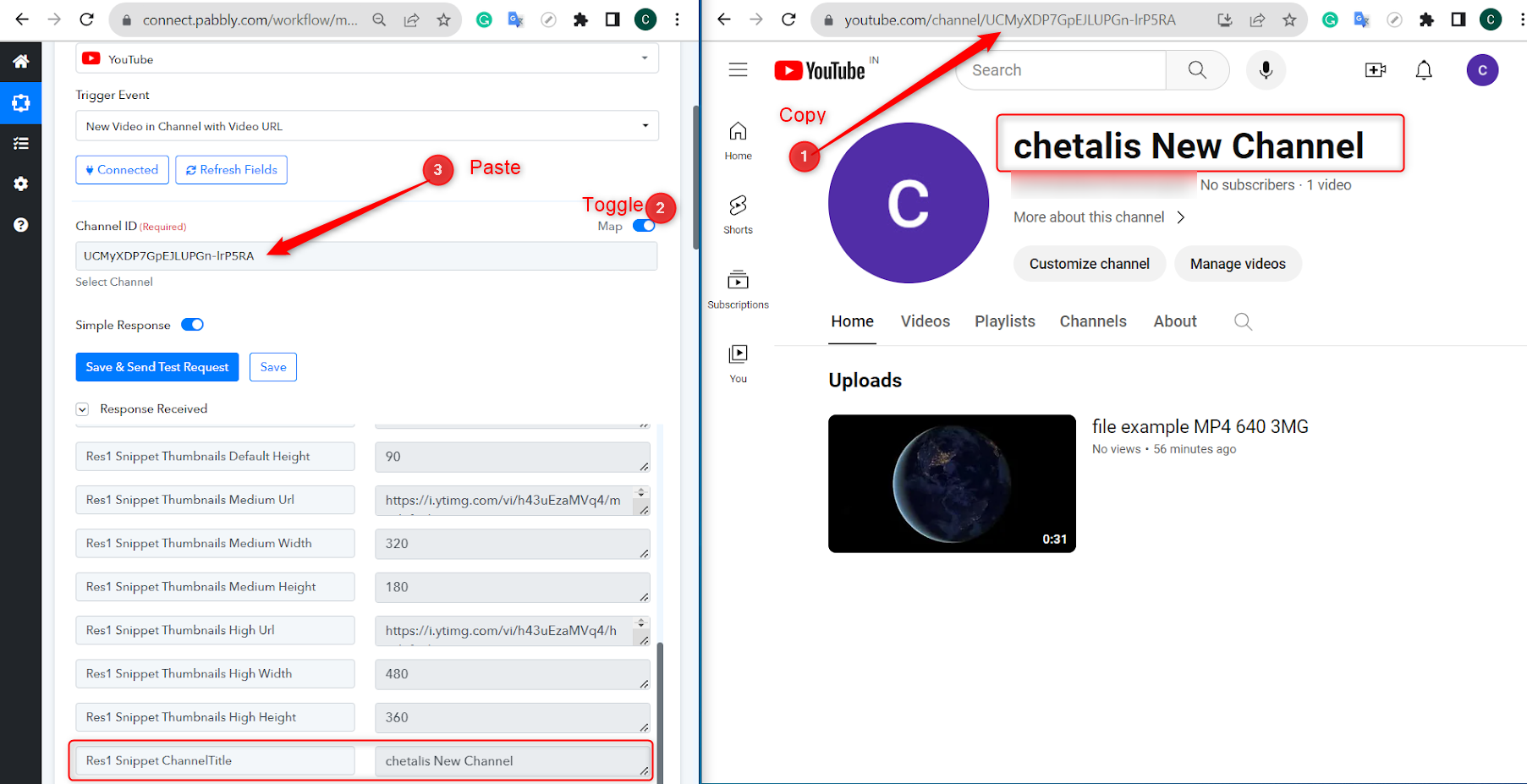Open help question mark in Pabbly sidebar
The width and height of the screenshot is (1527, 784).
(21, 224)
